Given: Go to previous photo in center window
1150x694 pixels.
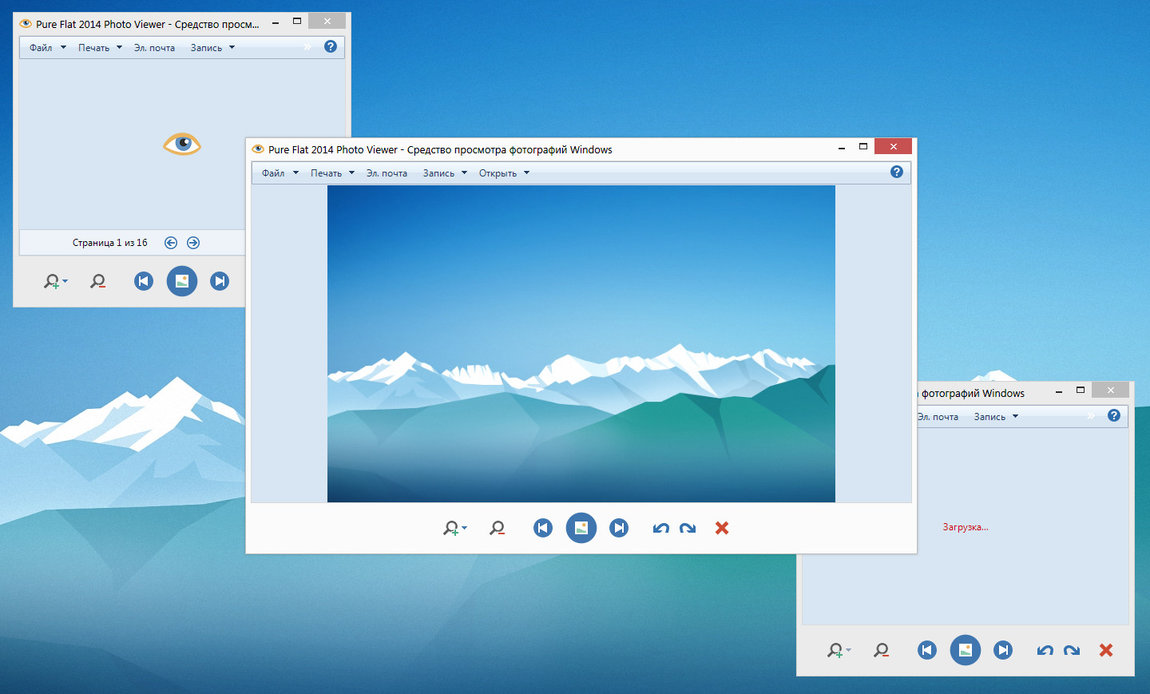Looking at the screenshot, I should pyautogui.click(x=543, y=528).
